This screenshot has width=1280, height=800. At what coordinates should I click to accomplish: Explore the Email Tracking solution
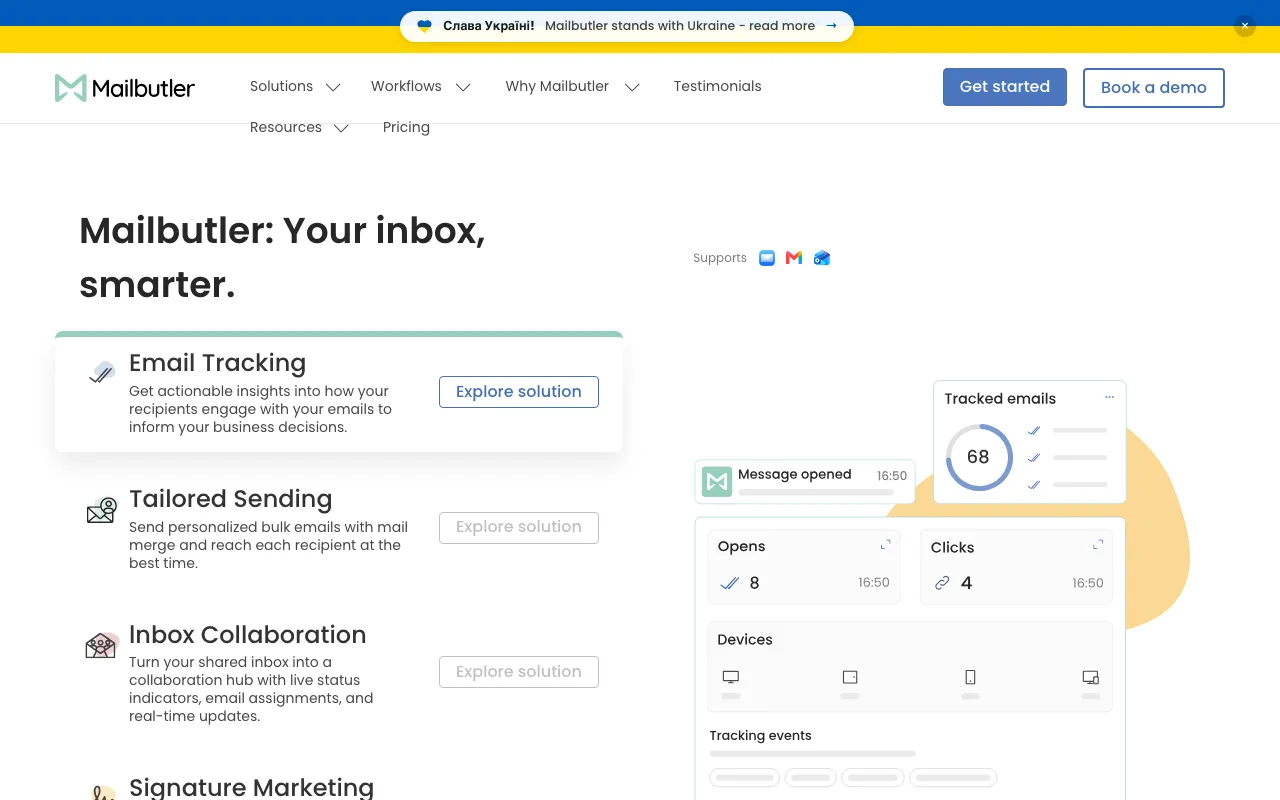coord(519,392)
